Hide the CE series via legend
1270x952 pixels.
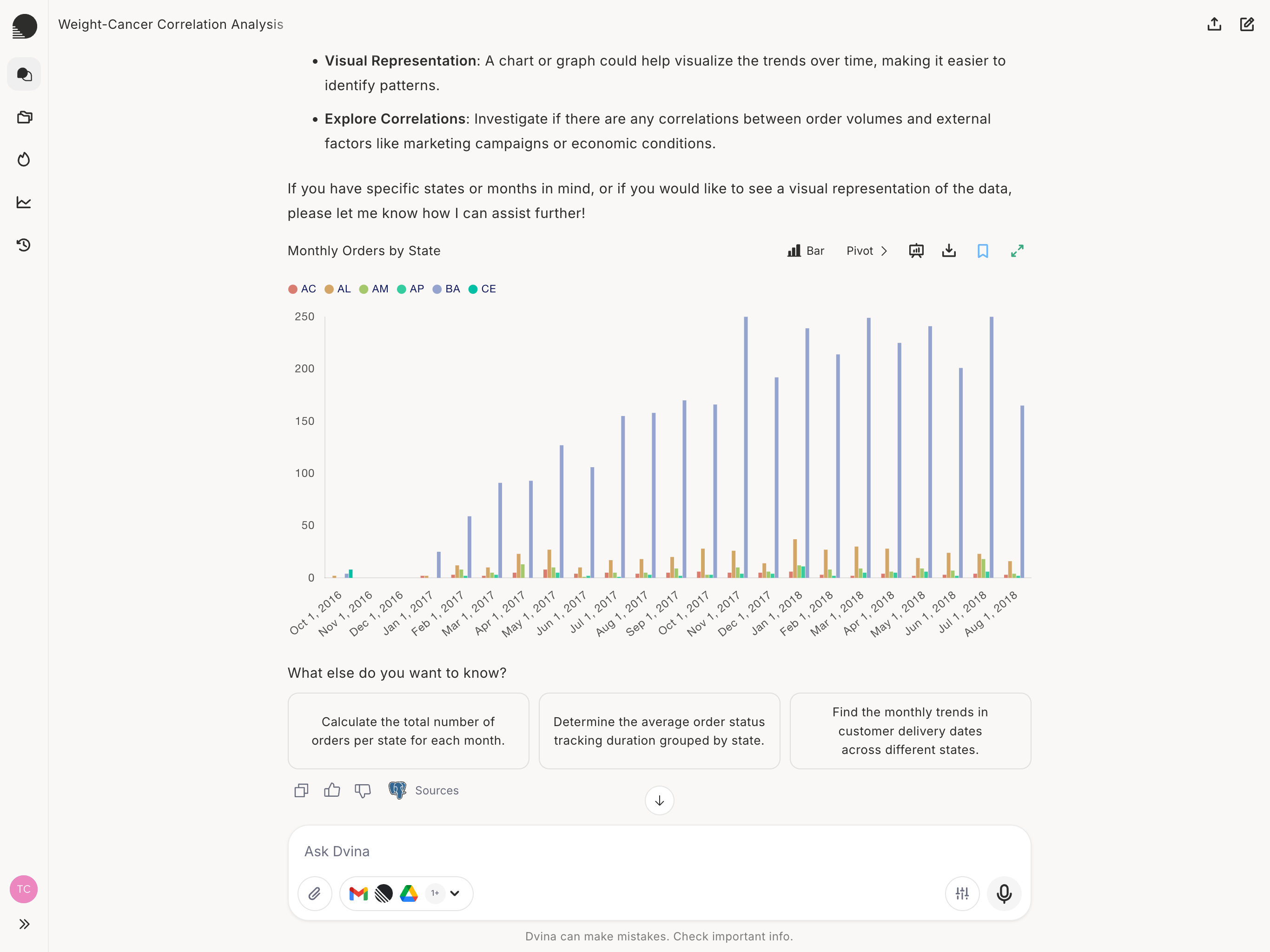coord(482,289)
